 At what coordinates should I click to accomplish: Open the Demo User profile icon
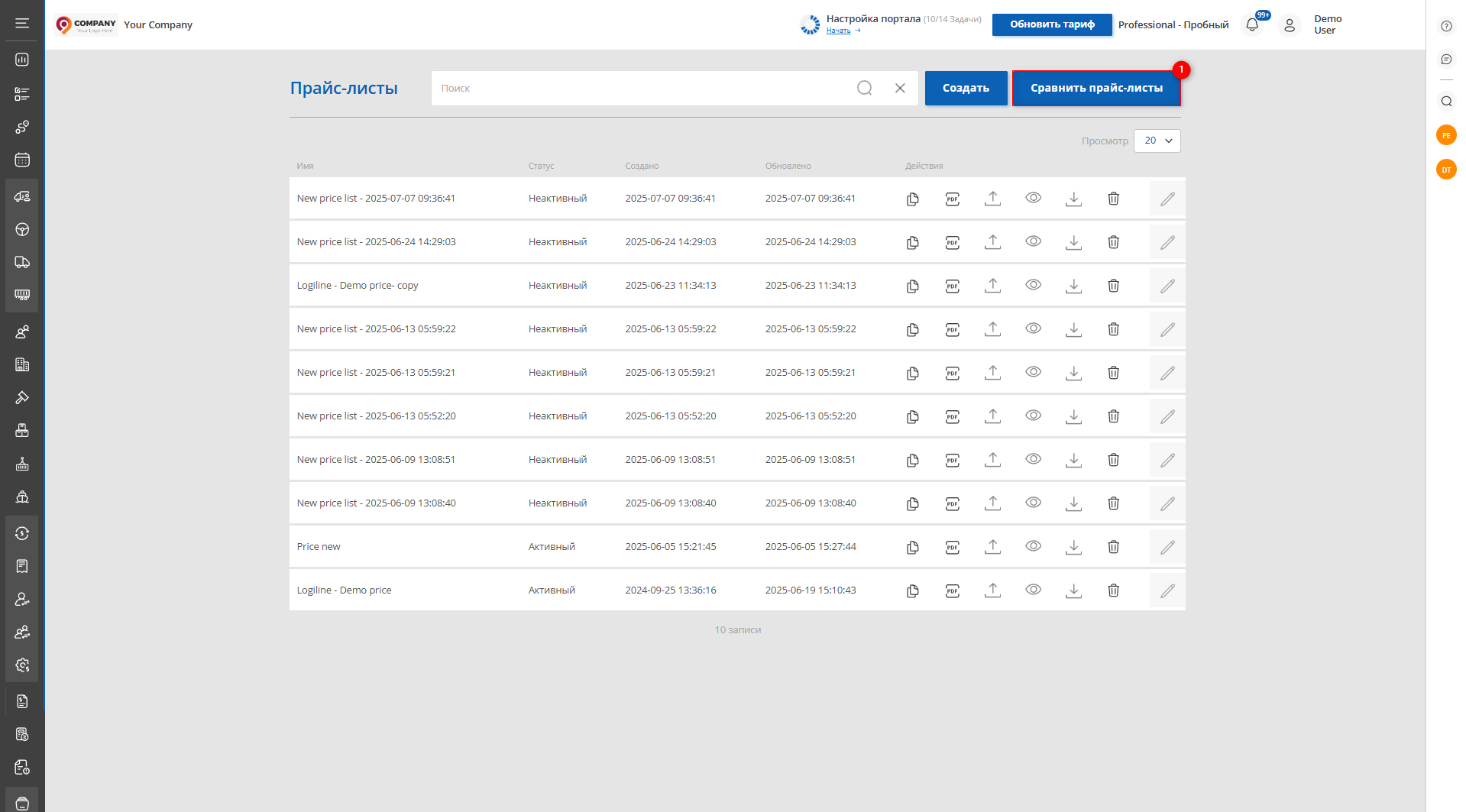[x=1290, y=24]
